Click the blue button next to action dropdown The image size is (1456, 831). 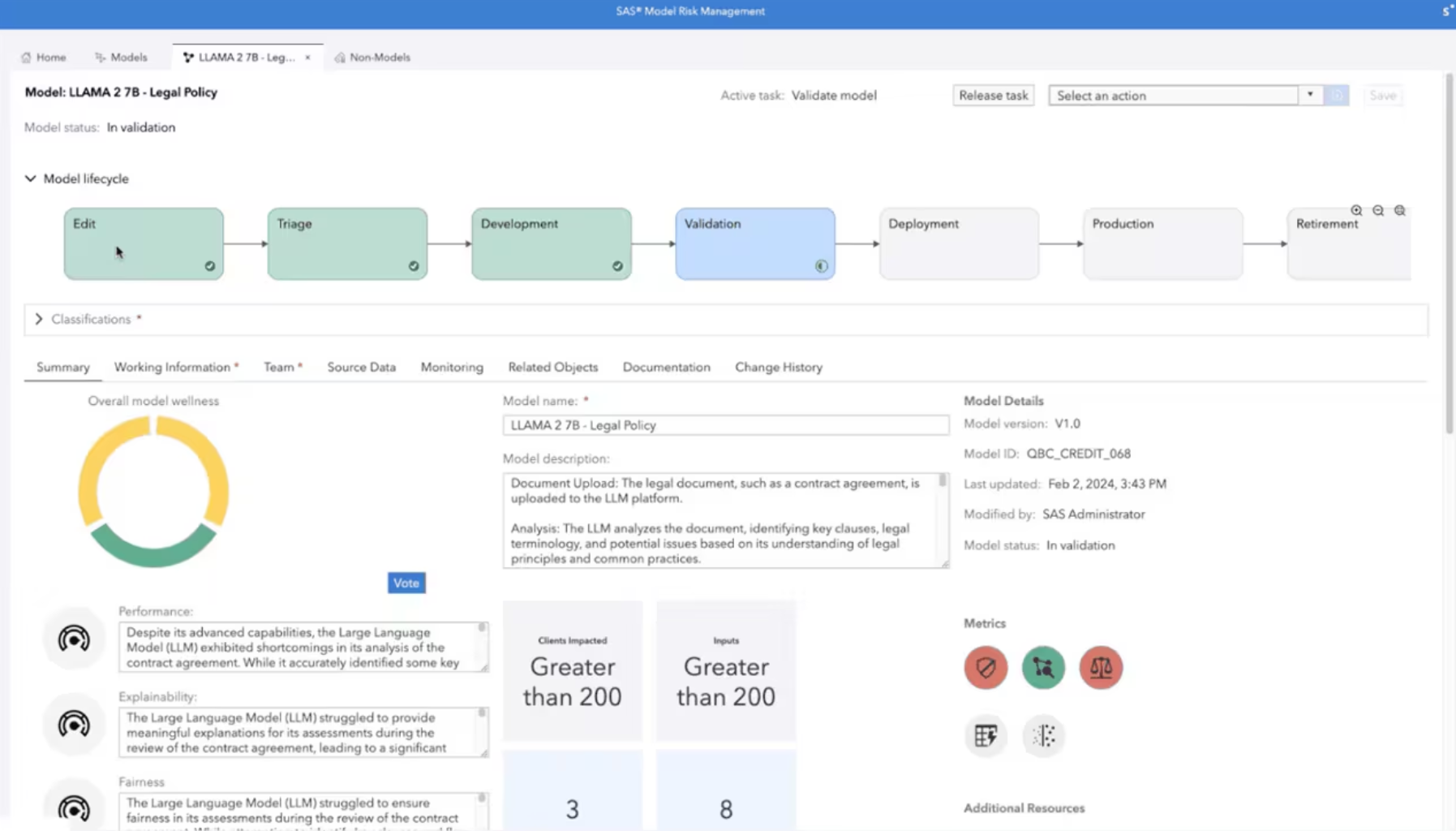[1337, 95]
